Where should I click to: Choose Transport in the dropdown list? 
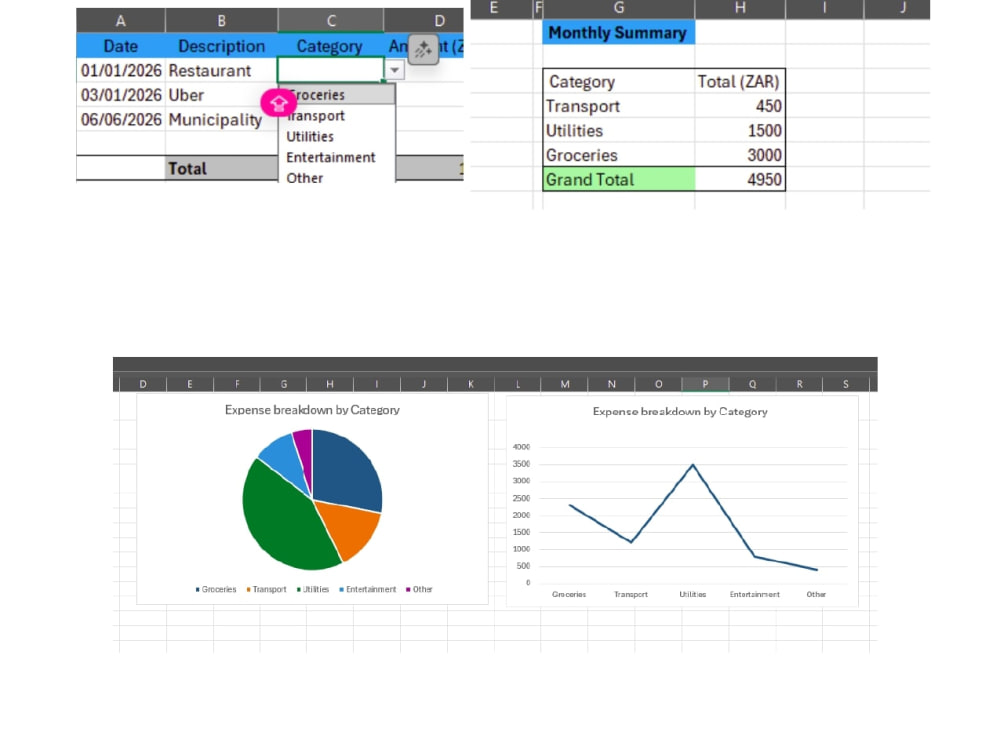point(337,115)
